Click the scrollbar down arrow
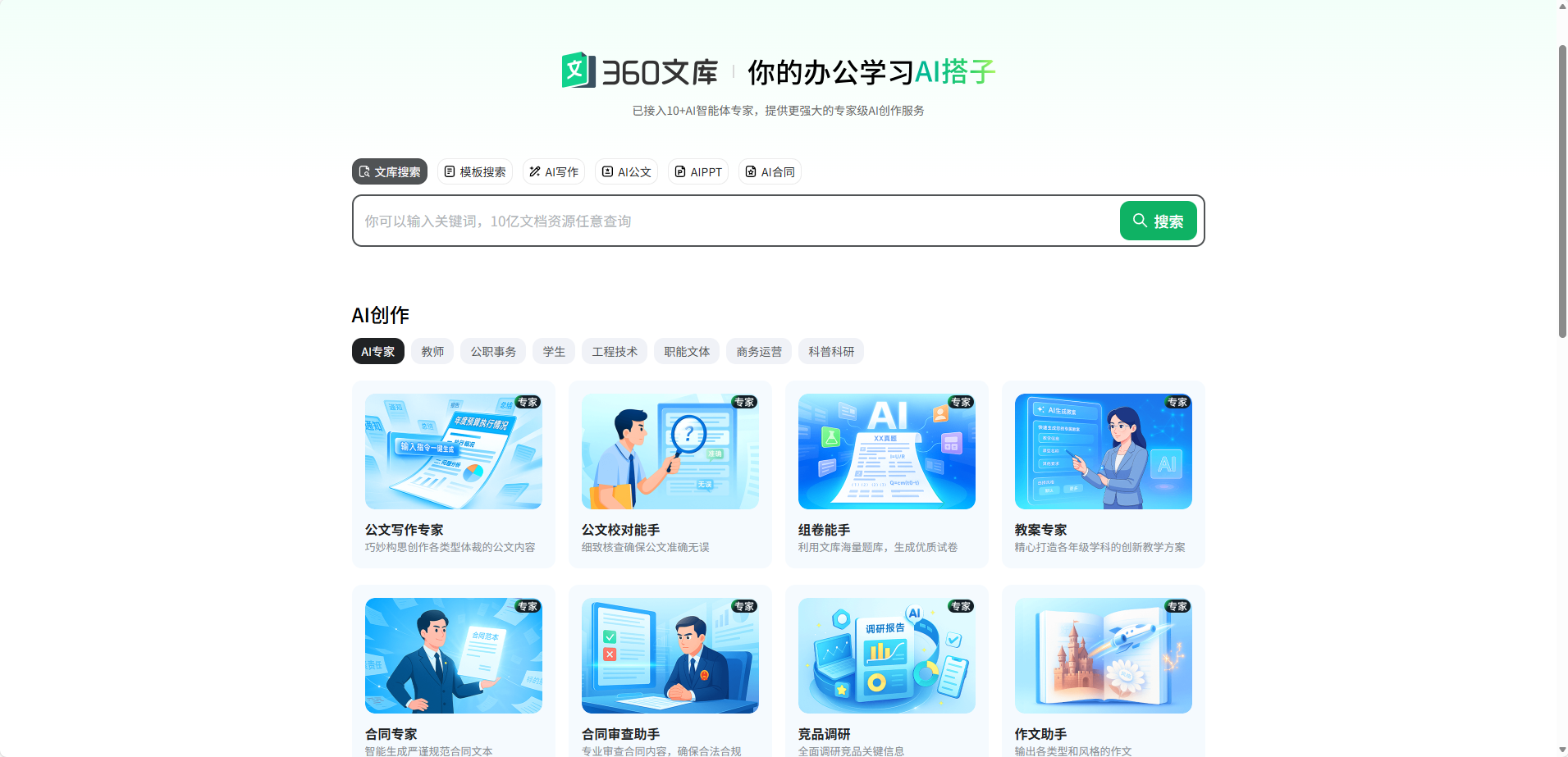The height and width of the screenshot is (757, 1568). pyautogui.click(x=1562, y=750)
